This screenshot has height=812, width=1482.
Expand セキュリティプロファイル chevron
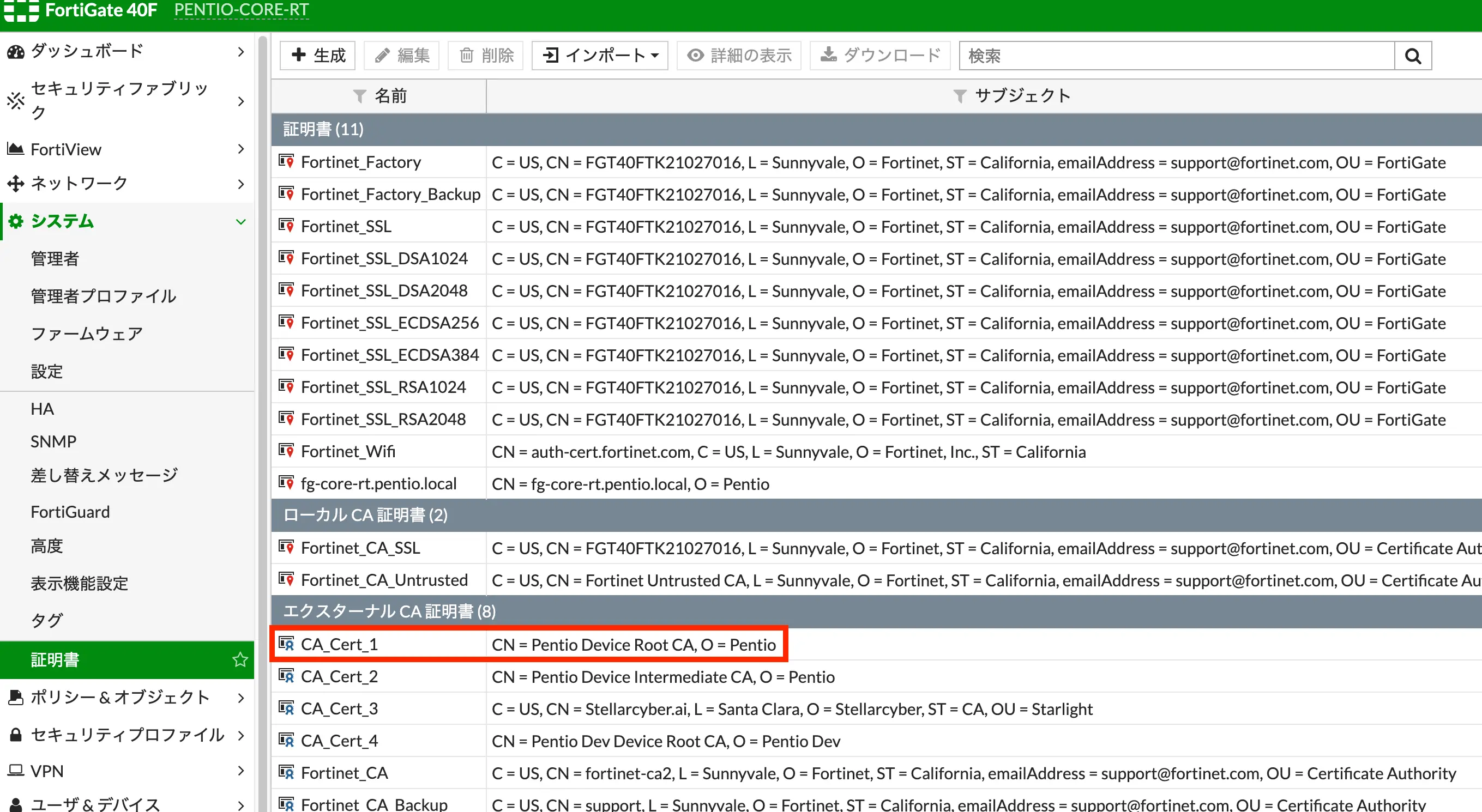point(241,735)
